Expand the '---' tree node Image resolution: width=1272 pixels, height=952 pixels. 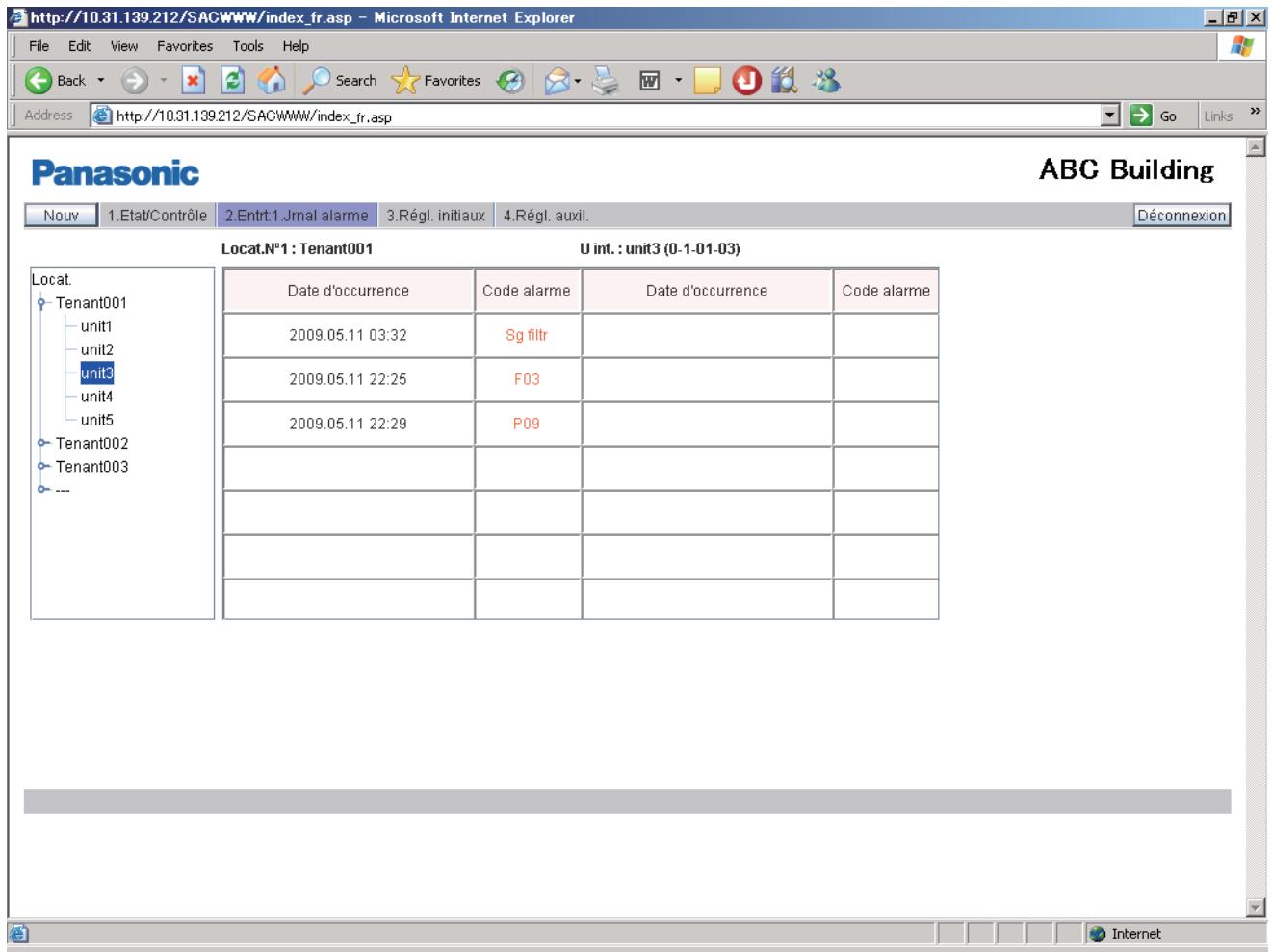41,489
